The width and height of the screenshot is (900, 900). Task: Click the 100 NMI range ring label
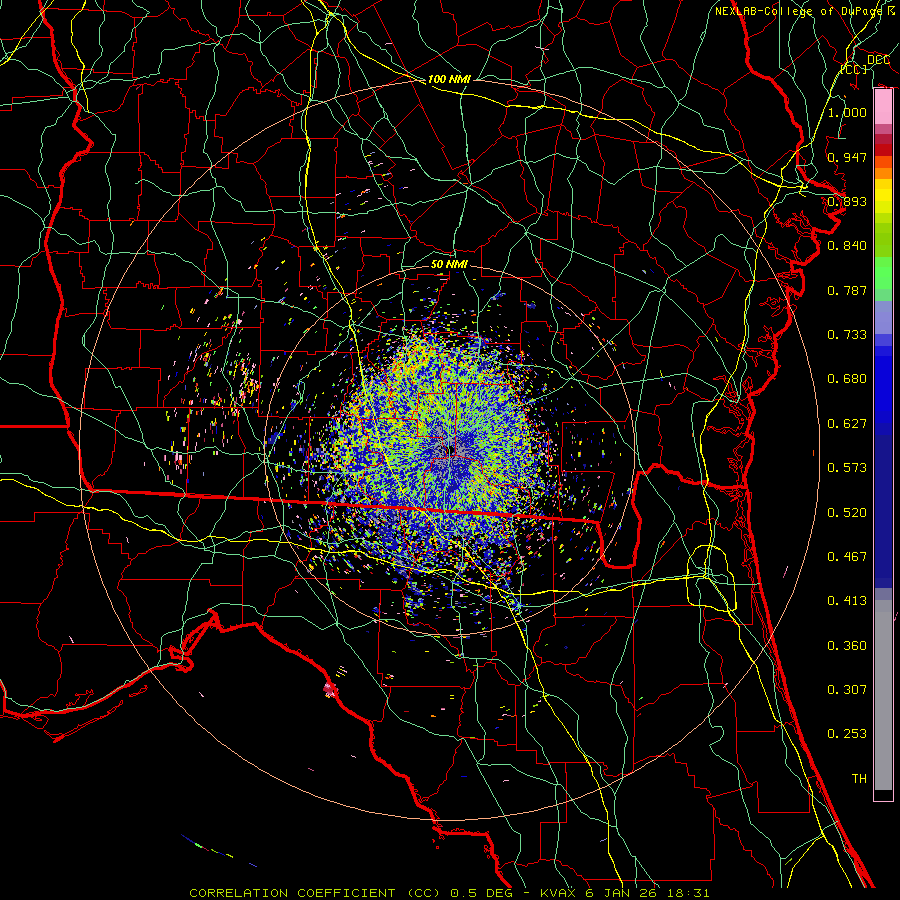click(449, 79)
